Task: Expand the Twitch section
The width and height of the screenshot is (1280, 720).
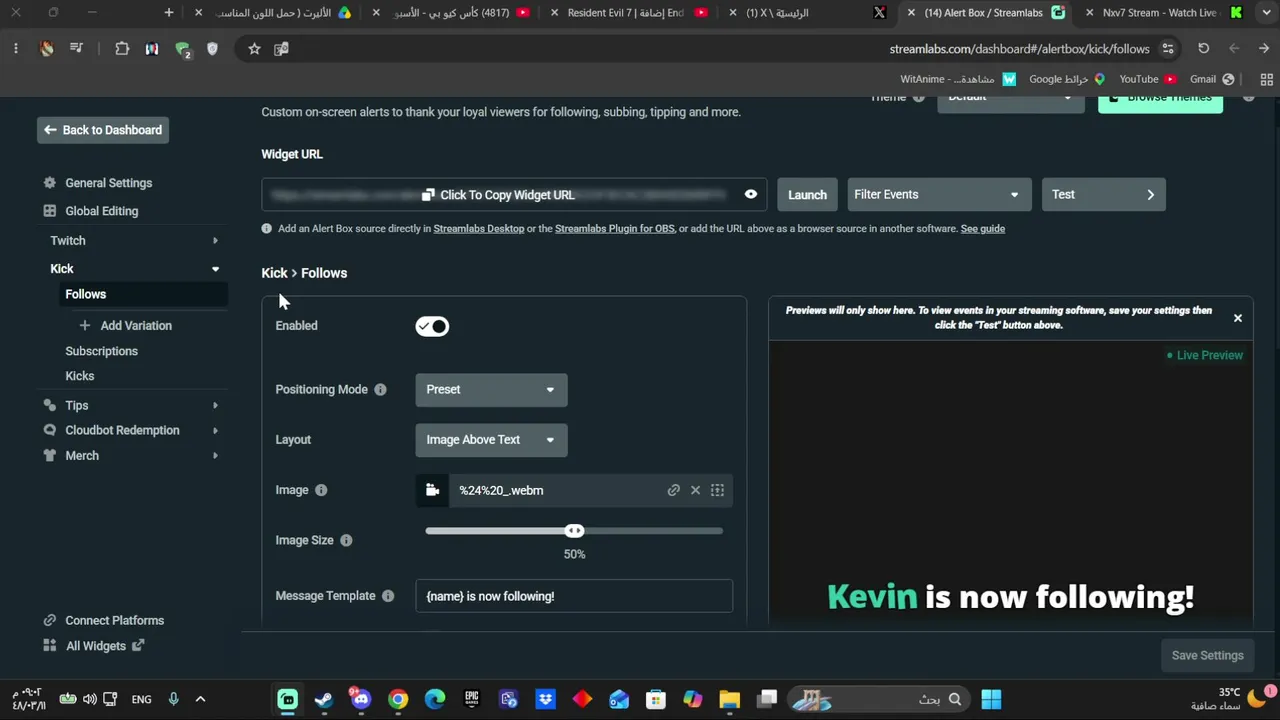Action: (135, 241)
